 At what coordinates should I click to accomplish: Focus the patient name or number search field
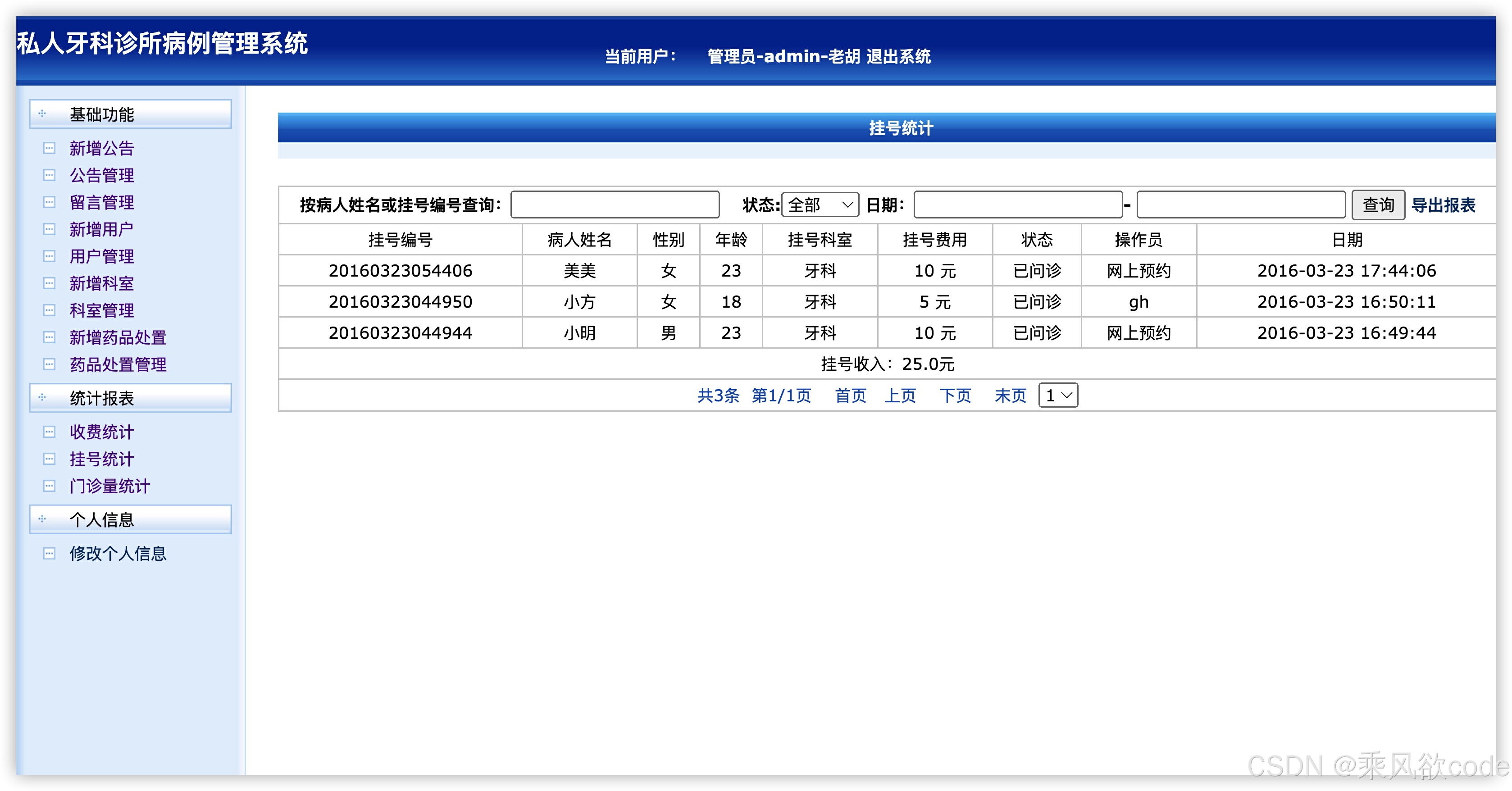(x=615, y=205)
